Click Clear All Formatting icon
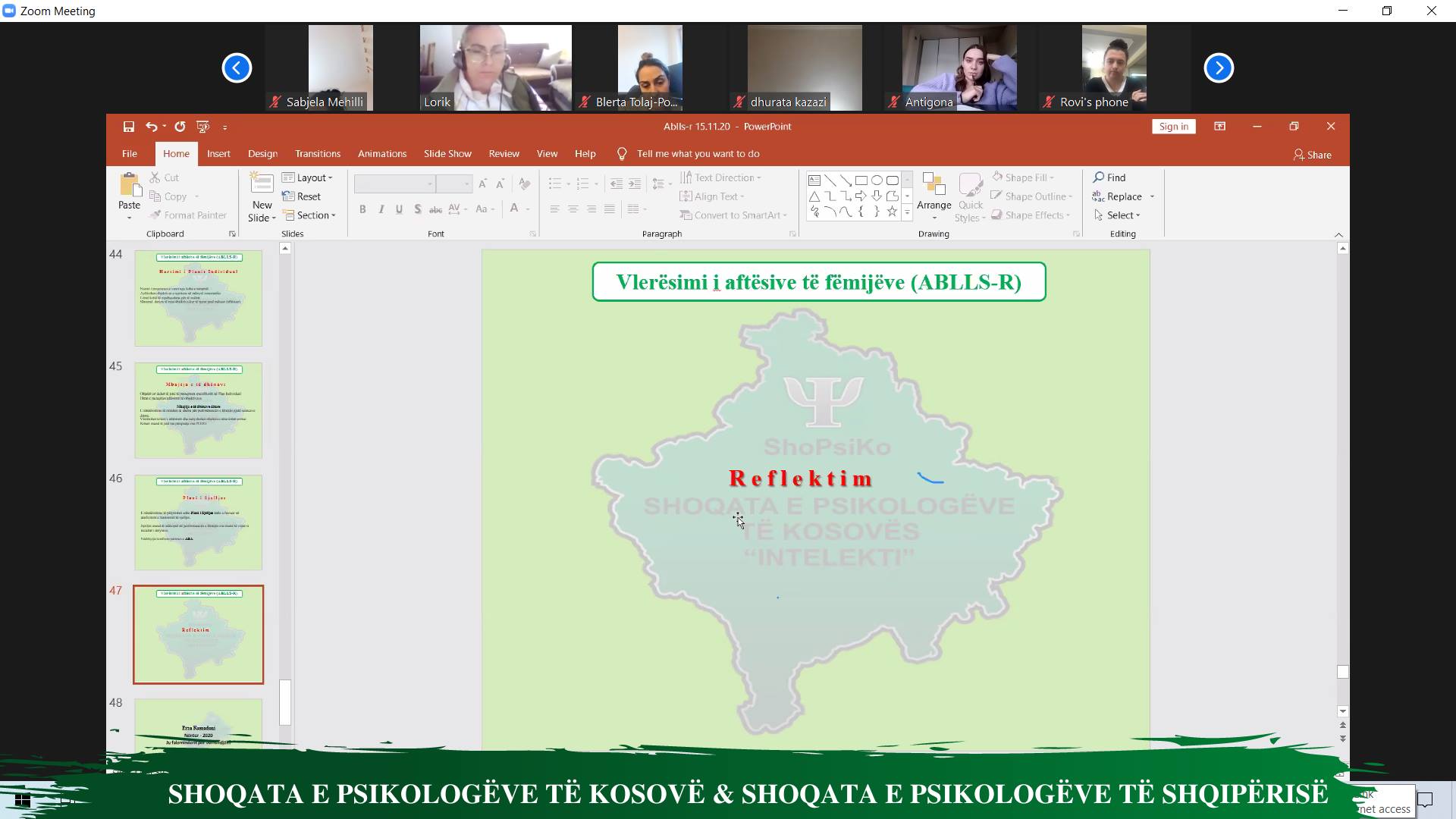 tap(524, 184)
